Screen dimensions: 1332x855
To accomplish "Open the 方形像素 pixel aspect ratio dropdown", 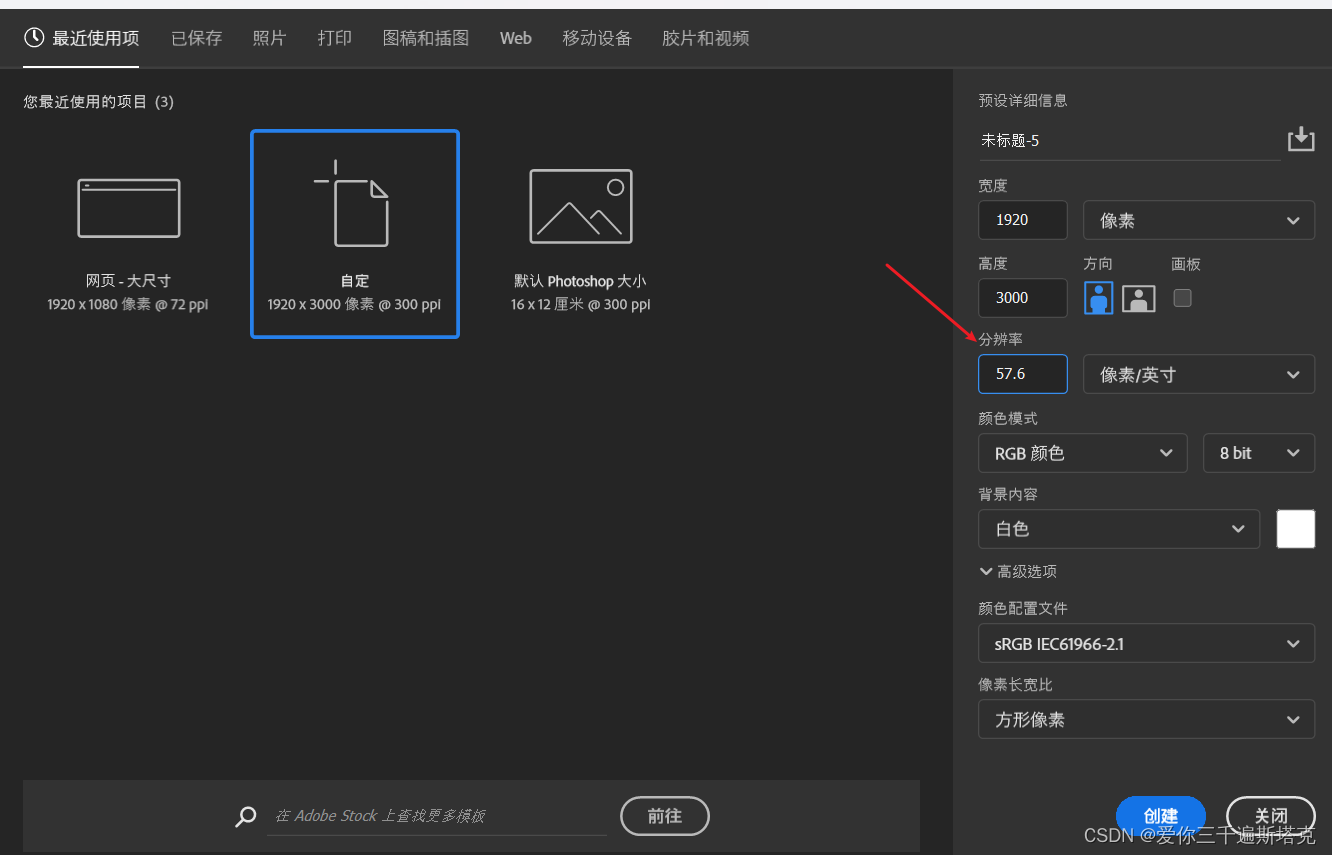I will (x=1146, y=720).
